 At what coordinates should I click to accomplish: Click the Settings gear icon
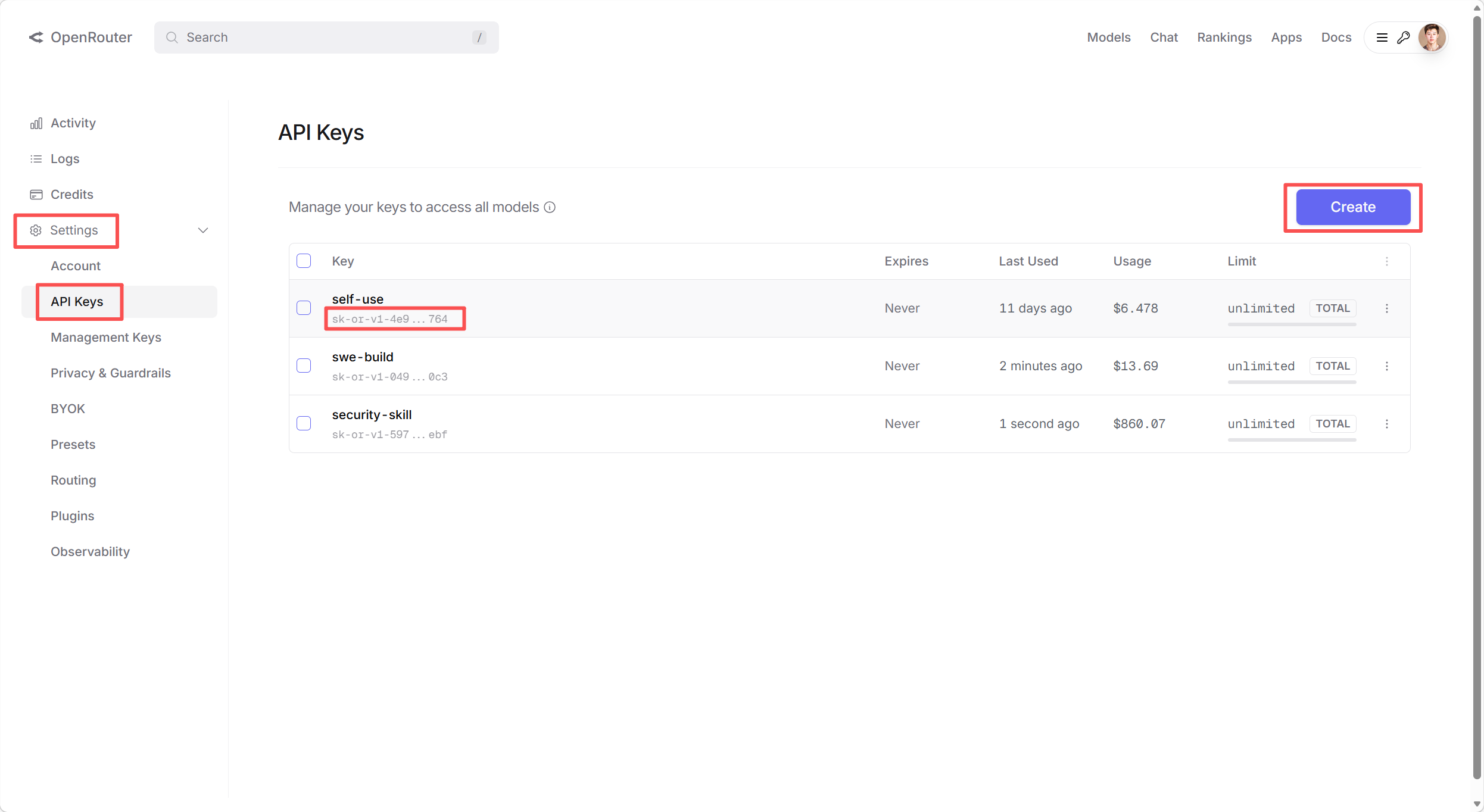36,230
